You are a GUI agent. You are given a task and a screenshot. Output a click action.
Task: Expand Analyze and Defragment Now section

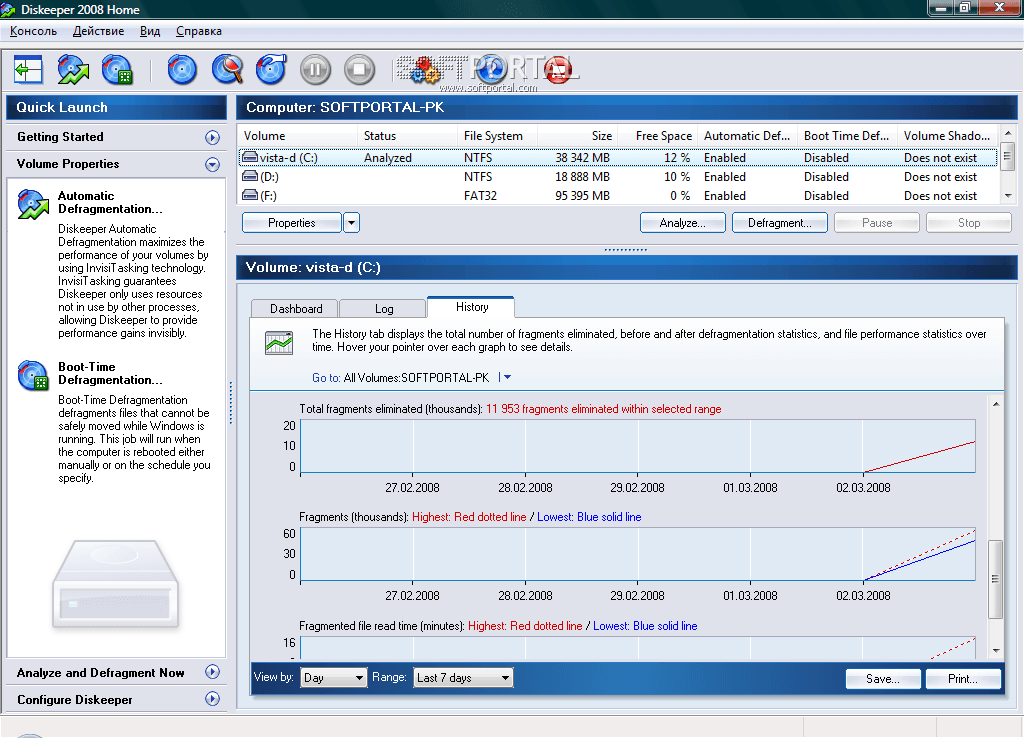click(212, 673)
